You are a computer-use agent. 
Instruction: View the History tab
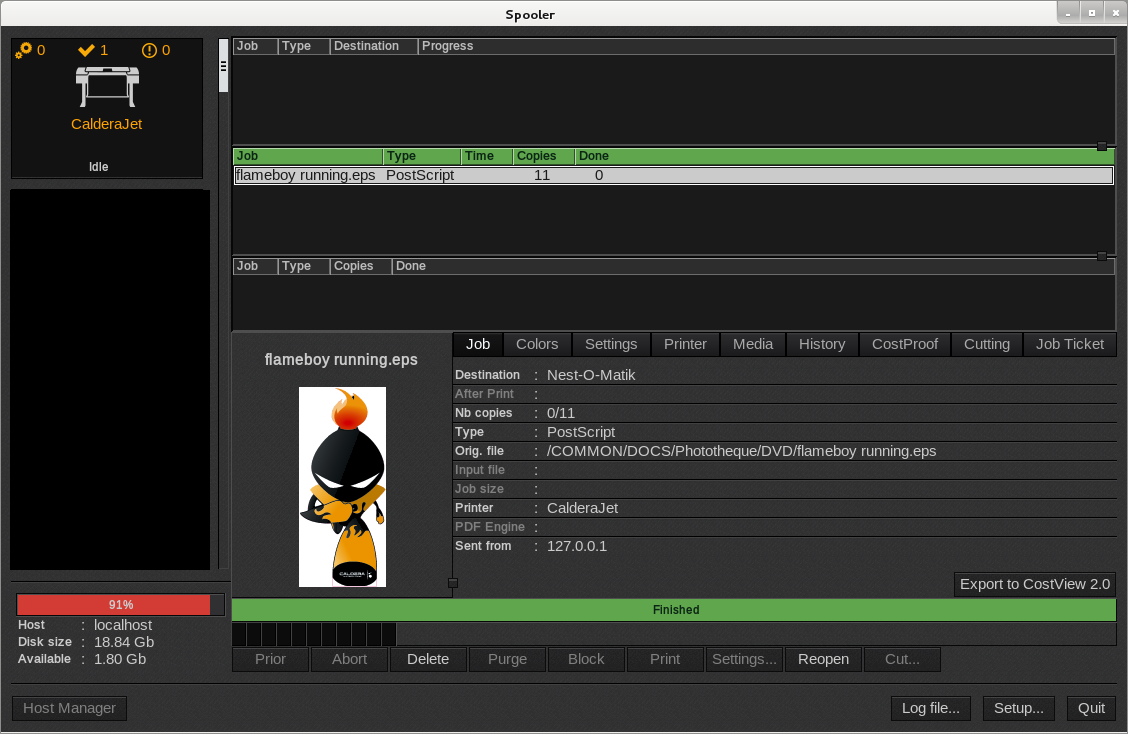[822, 344]
